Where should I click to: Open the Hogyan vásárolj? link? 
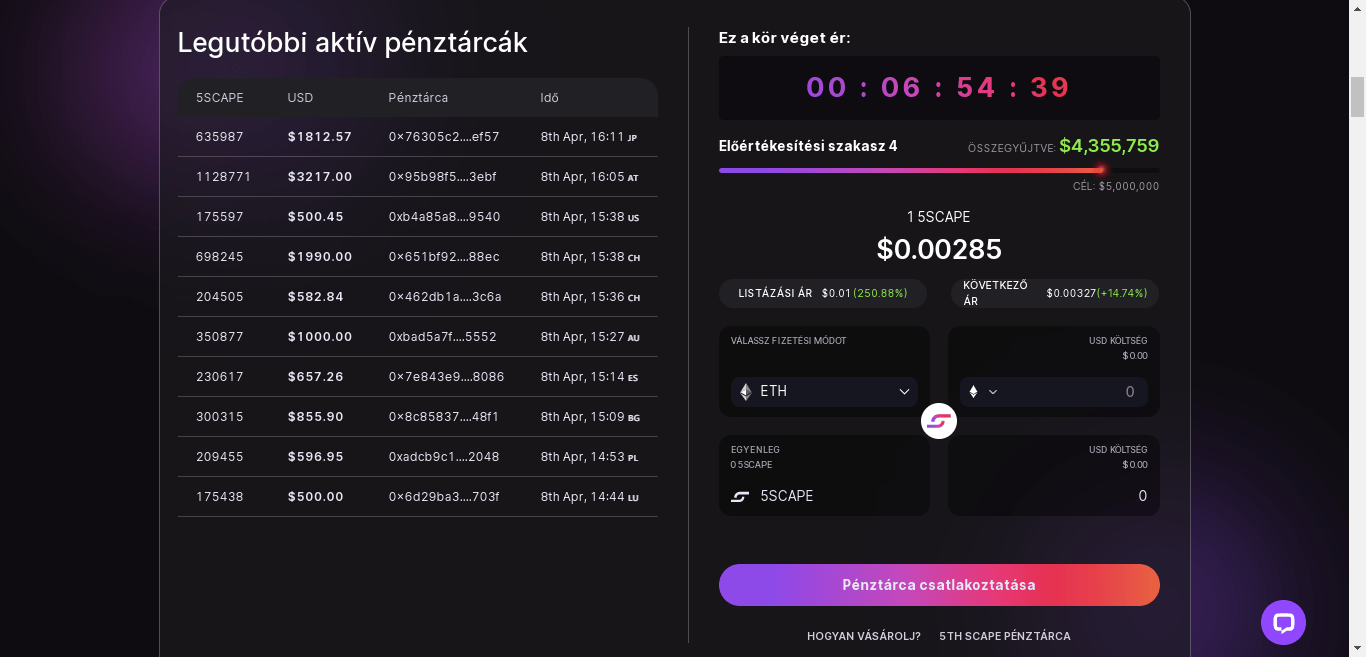pyautogui.click(x=864, y=636)
